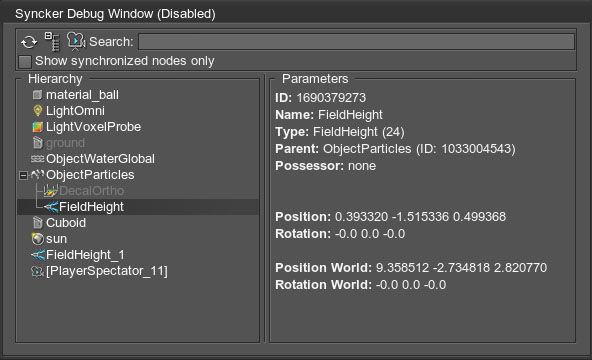Click the material_ball node icon
This screenshot has width=592, height=360.
(x=37, y=95)
